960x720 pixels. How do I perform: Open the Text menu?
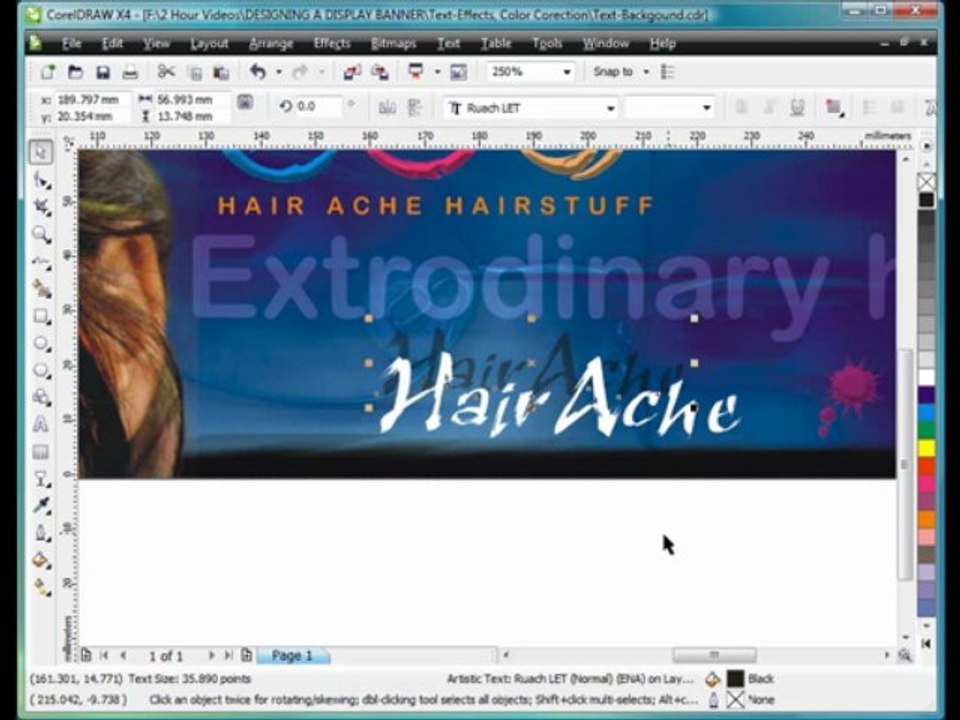coord(449,43)
